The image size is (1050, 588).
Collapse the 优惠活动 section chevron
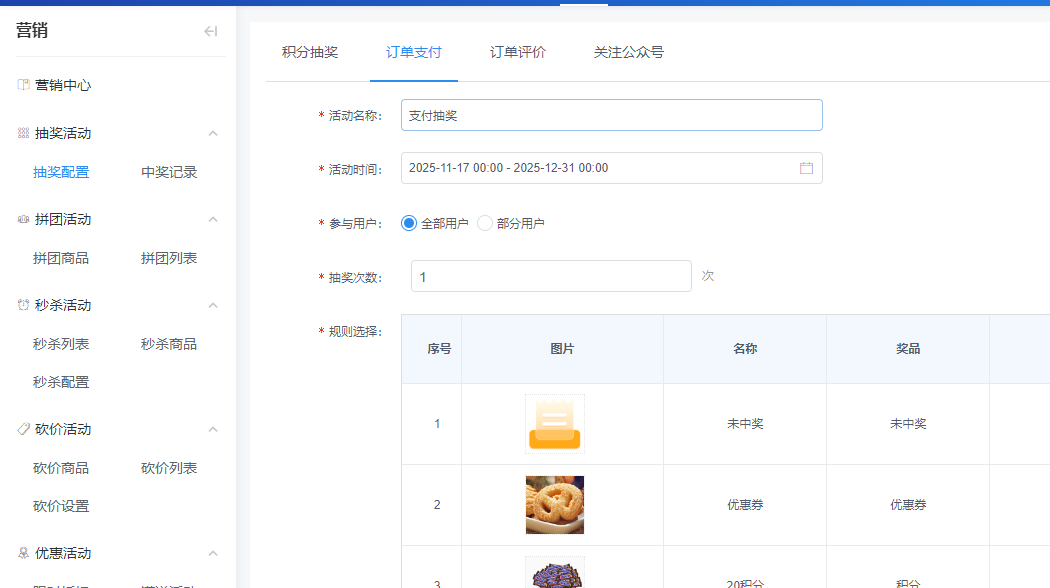point(212,553)
